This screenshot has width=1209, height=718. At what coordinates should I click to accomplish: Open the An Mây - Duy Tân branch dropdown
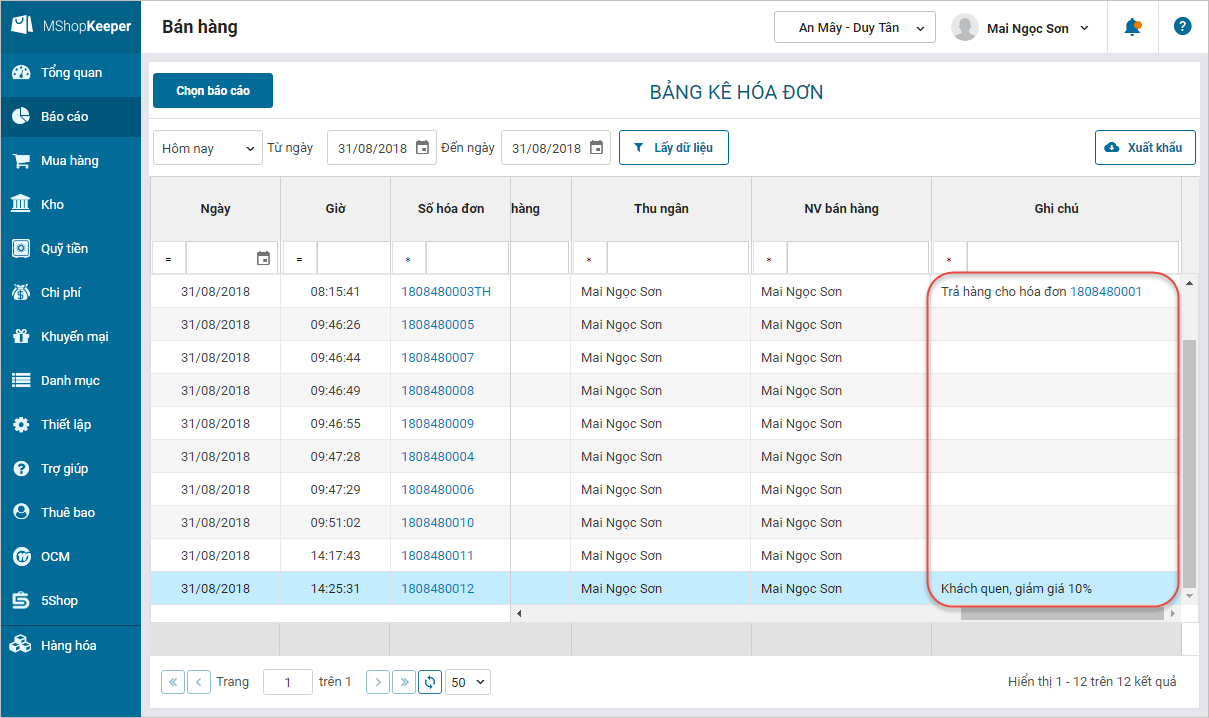tap(854, 28)
